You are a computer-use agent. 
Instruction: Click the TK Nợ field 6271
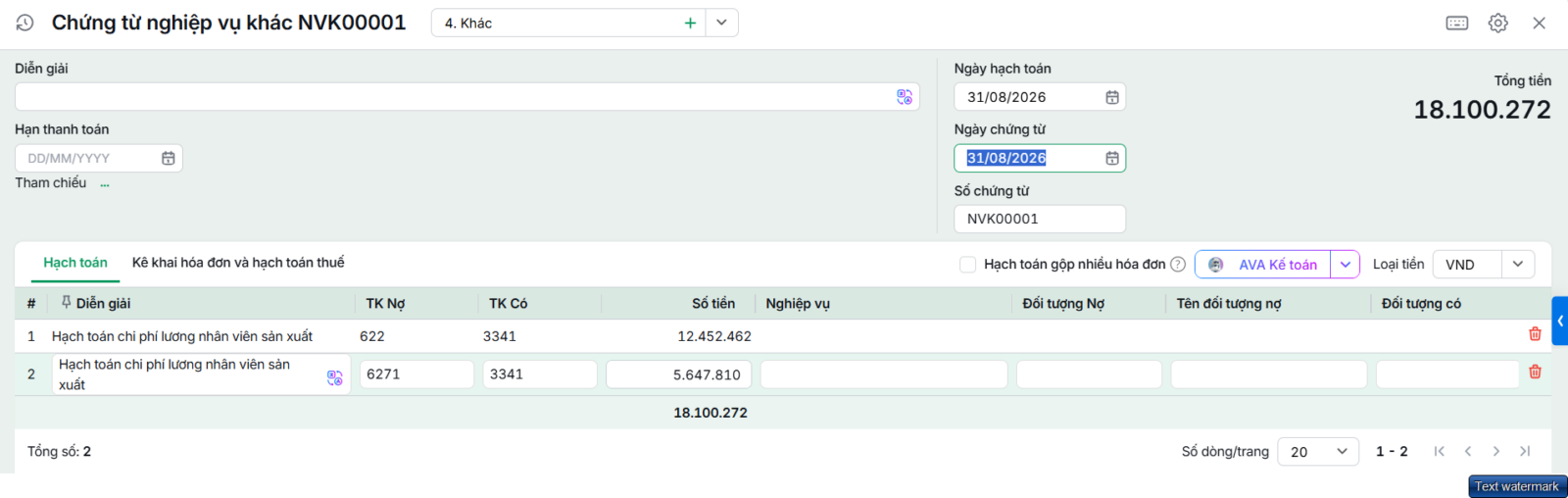click(416, 374)
